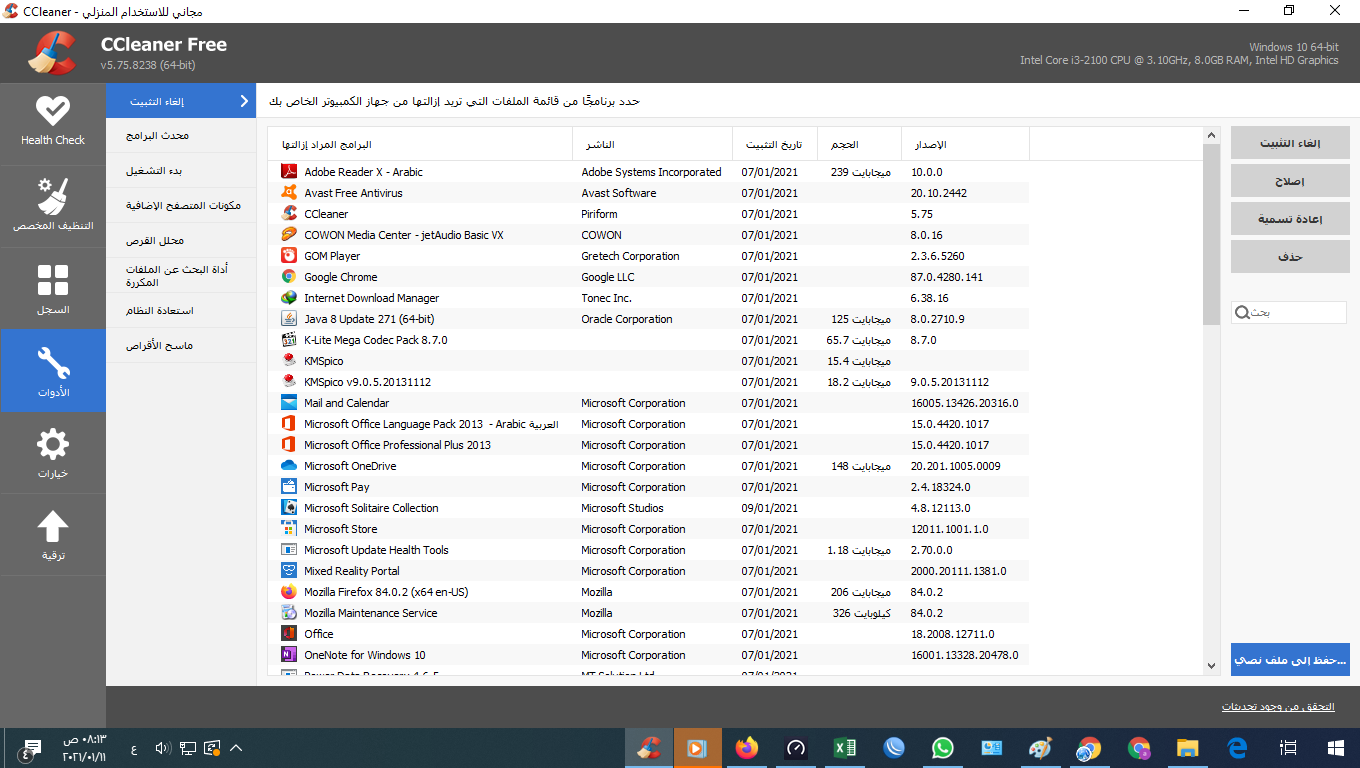
Task: Click the blue save to text file button
Action: point(1290,660)
